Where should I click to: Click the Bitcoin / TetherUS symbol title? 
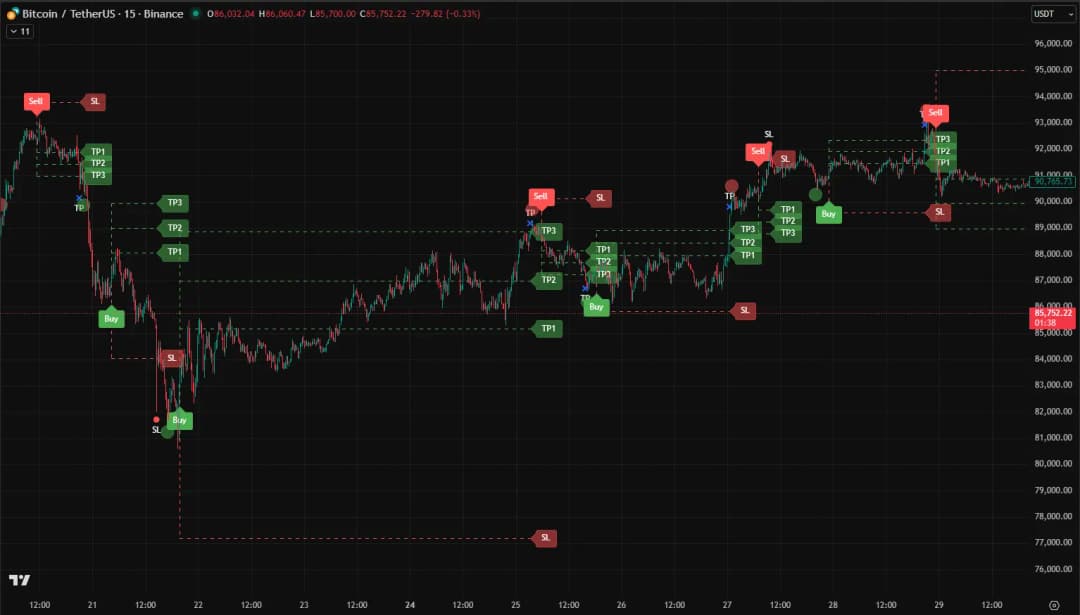[x=103, y=14]
